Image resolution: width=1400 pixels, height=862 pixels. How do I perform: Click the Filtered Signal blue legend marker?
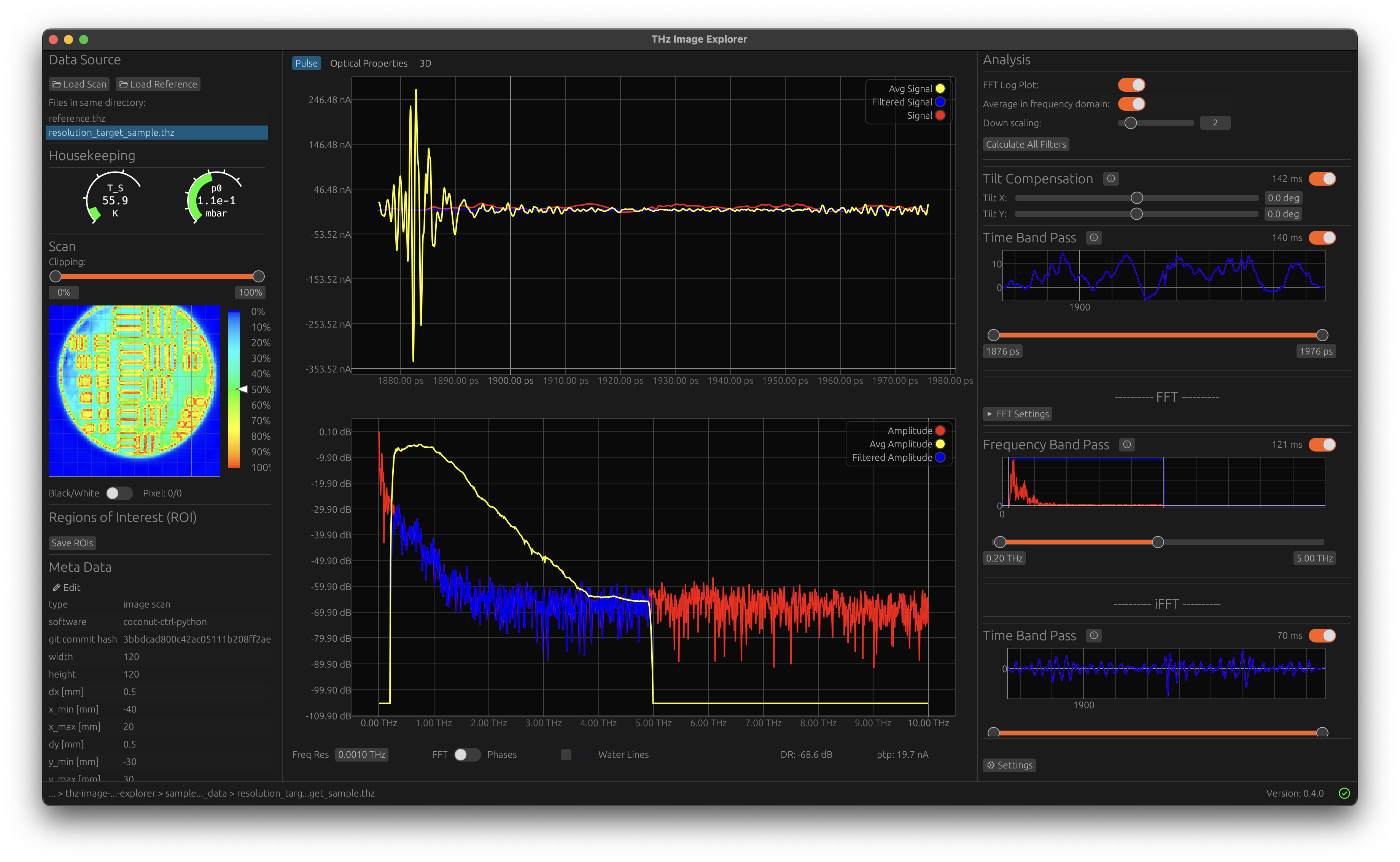click(x=940, y=102)
